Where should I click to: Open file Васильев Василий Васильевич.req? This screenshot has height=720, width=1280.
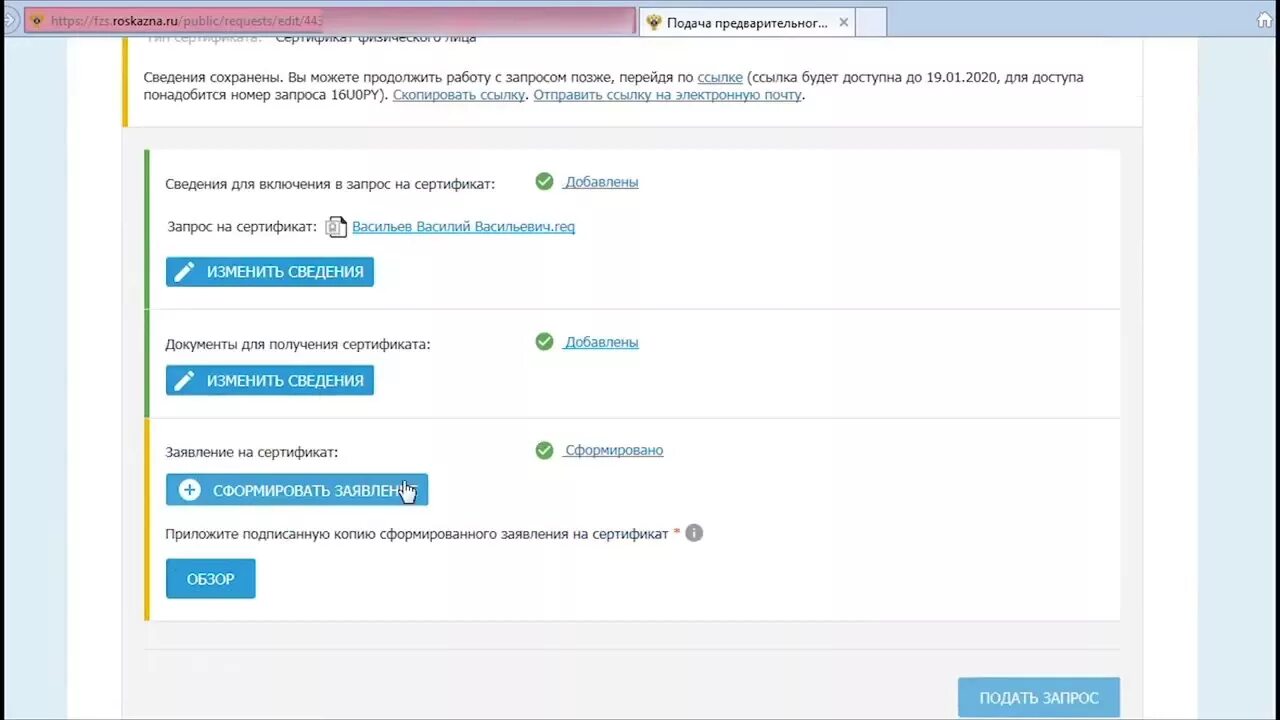pos(463,227)
